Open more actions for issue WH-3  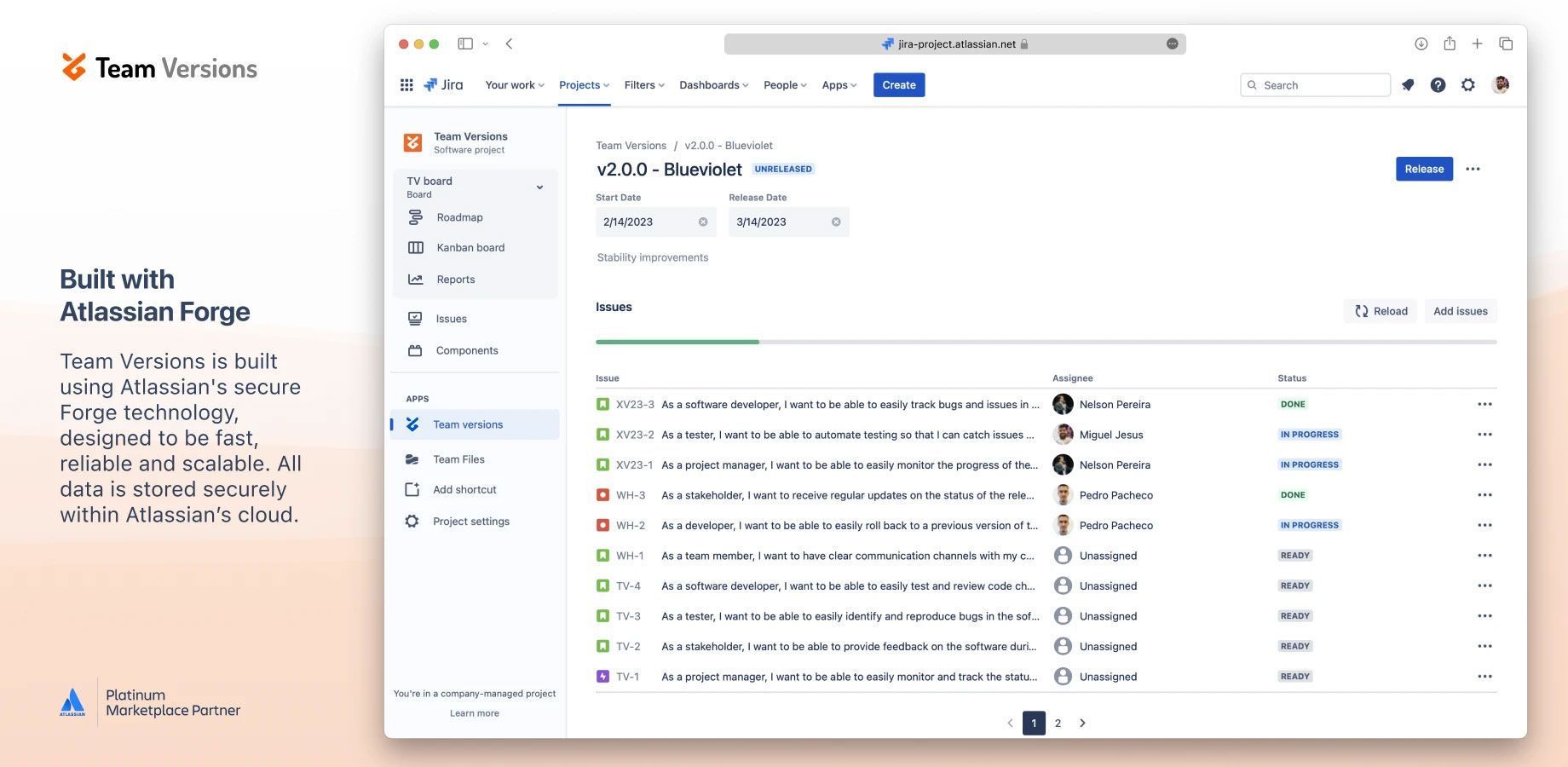(x=1484, y=495)
